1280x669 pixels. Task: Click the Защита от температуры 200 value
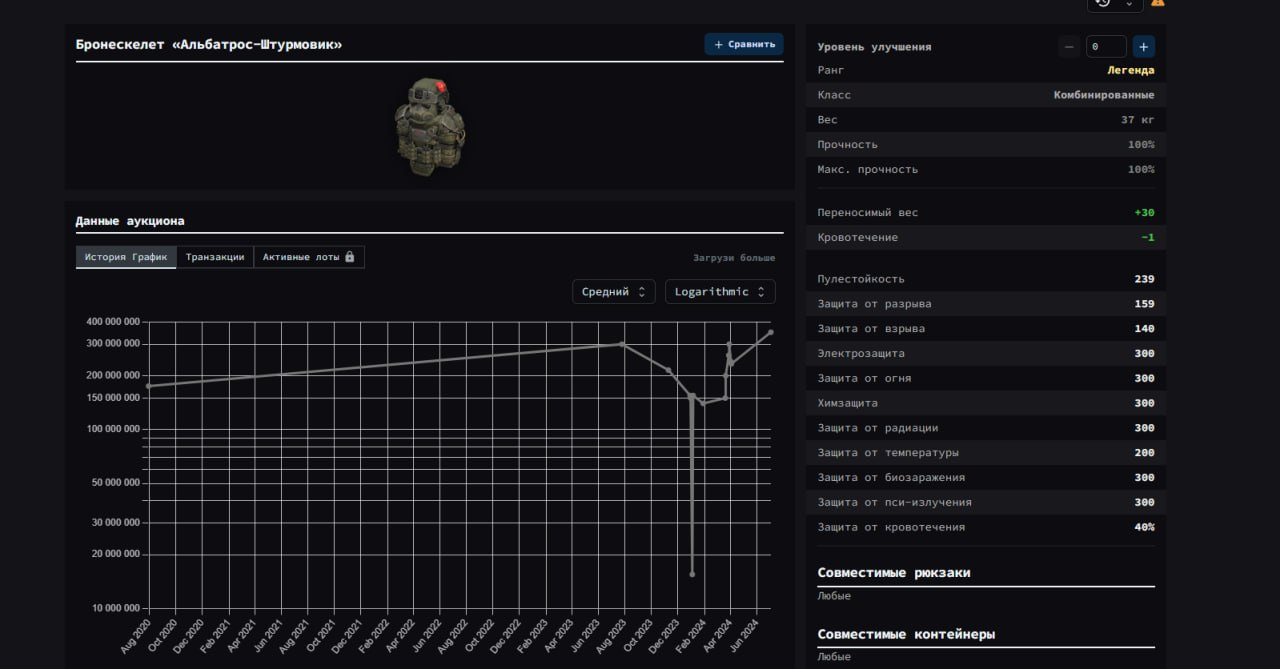[1144, 453]
